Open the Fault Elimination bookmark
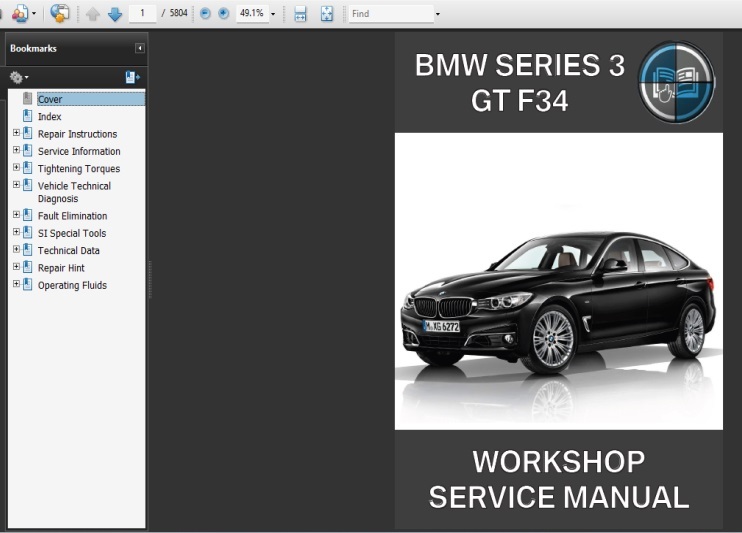 72,216
